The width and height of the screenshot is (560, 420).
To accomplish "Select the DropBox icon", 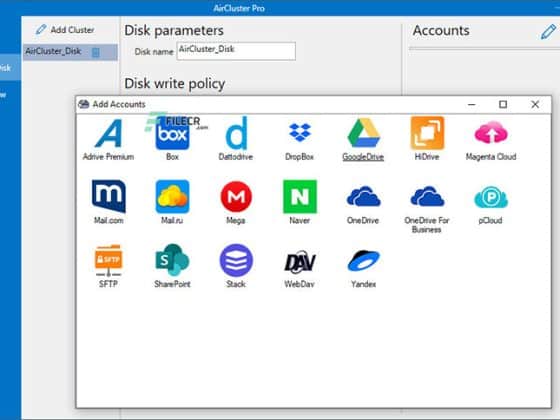I will point(300,132).
